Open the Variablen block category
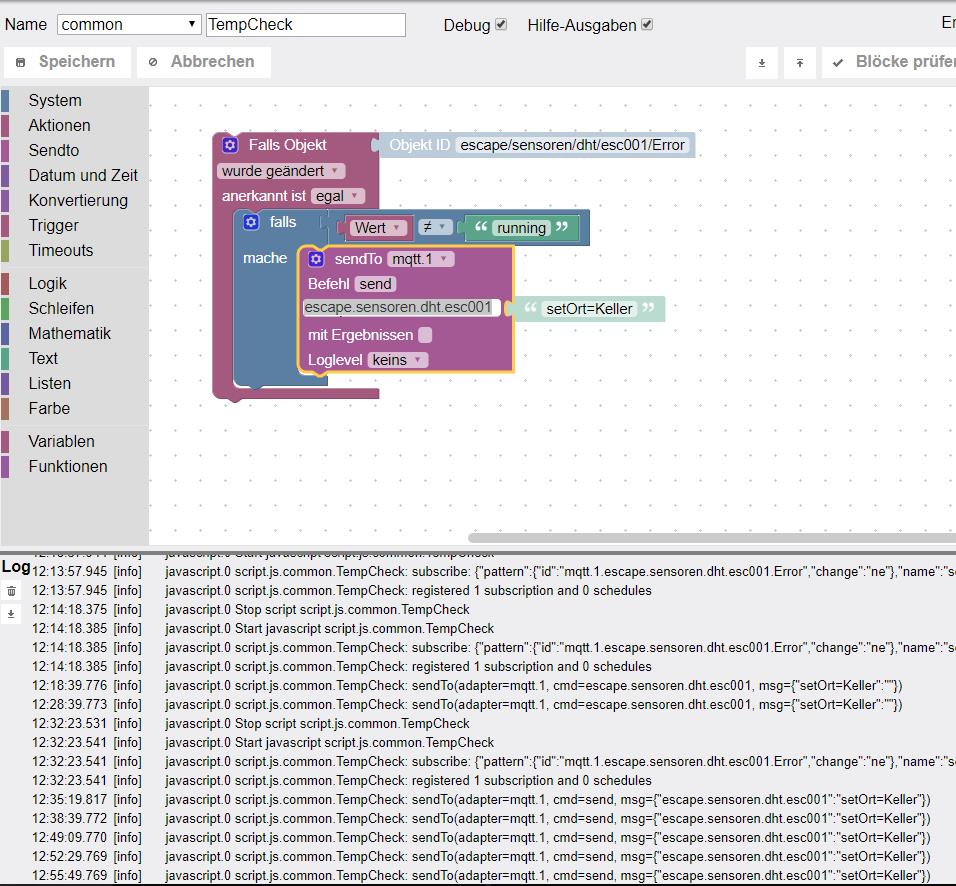Screen dimensions: 956x886 62,441
